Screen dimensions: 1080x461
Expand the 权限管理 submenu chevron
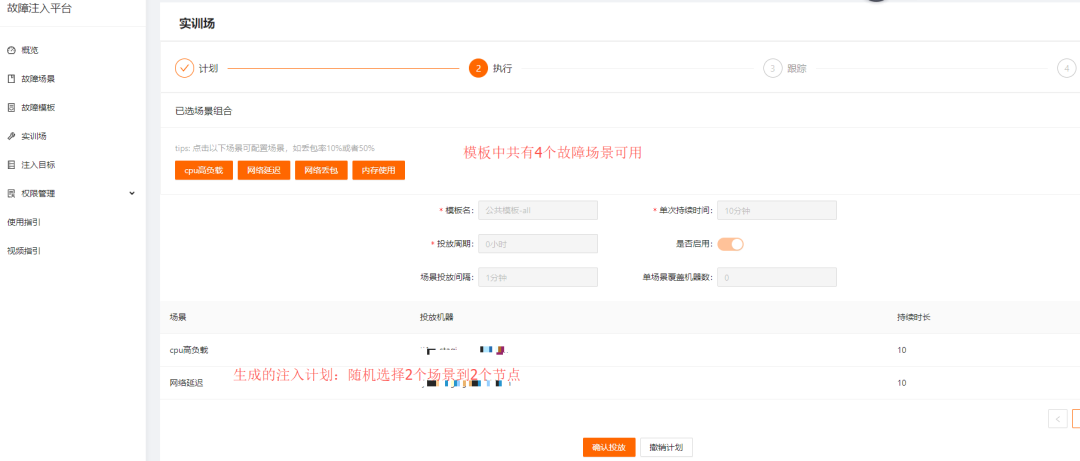[x=132, y=193]
